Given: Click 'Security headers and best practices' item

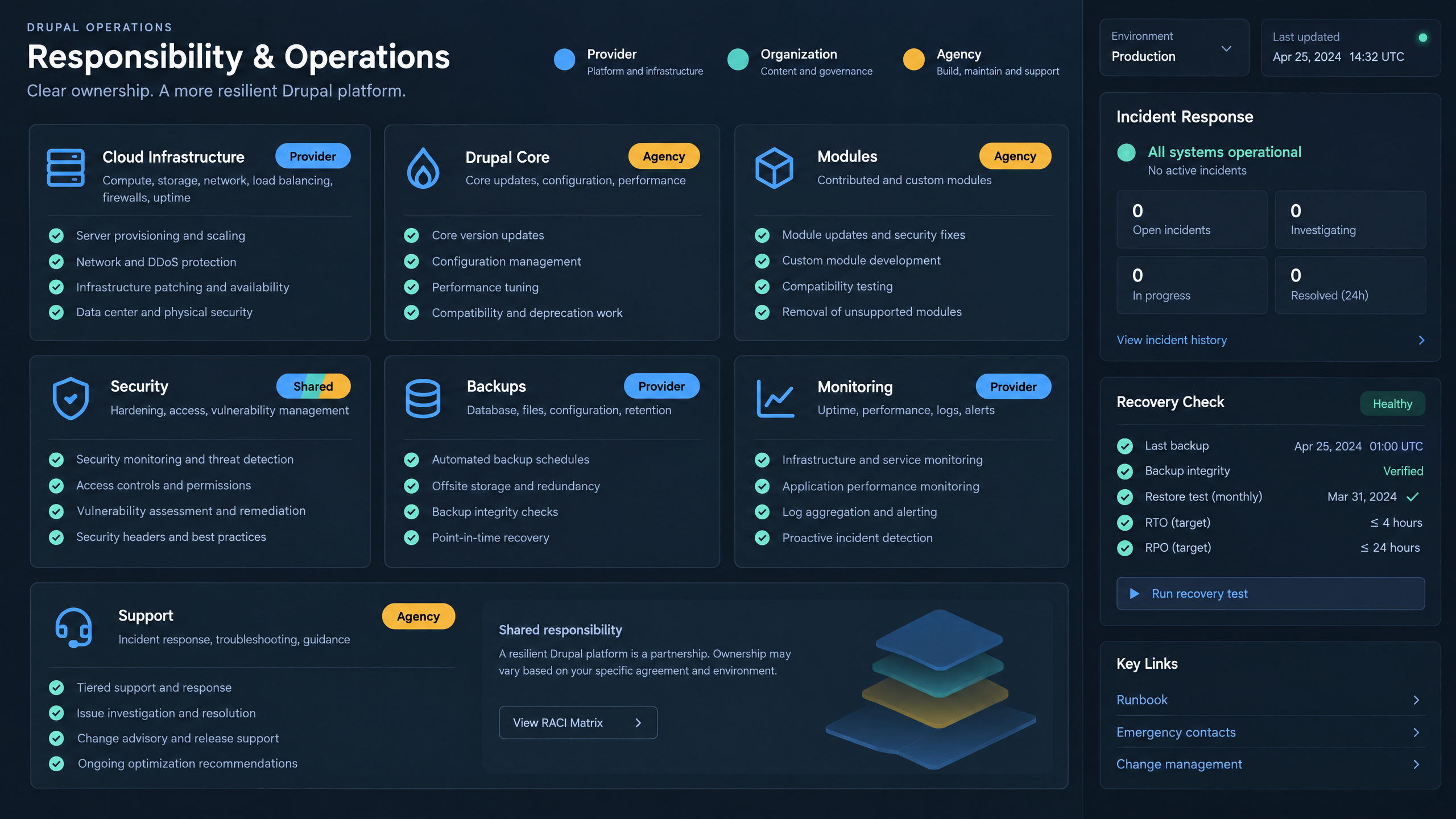Looking at the screenshot, I should 171,537.
